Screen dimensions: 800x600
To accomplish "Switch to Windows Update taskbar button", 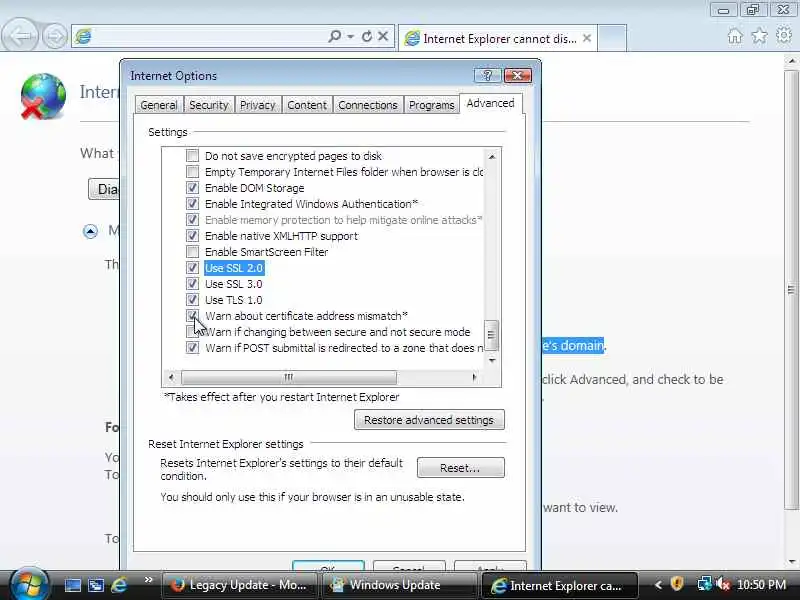I will coord(398,585).
